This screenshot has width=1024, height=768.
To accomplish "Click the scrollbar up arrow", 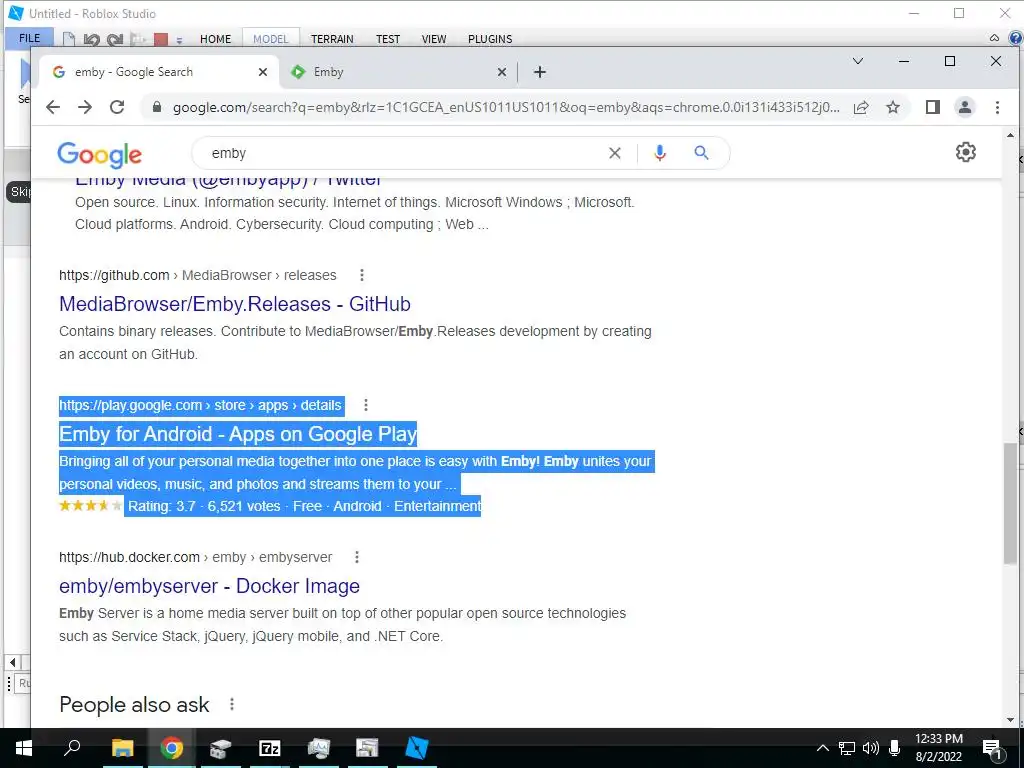I will coord(1010,135).
